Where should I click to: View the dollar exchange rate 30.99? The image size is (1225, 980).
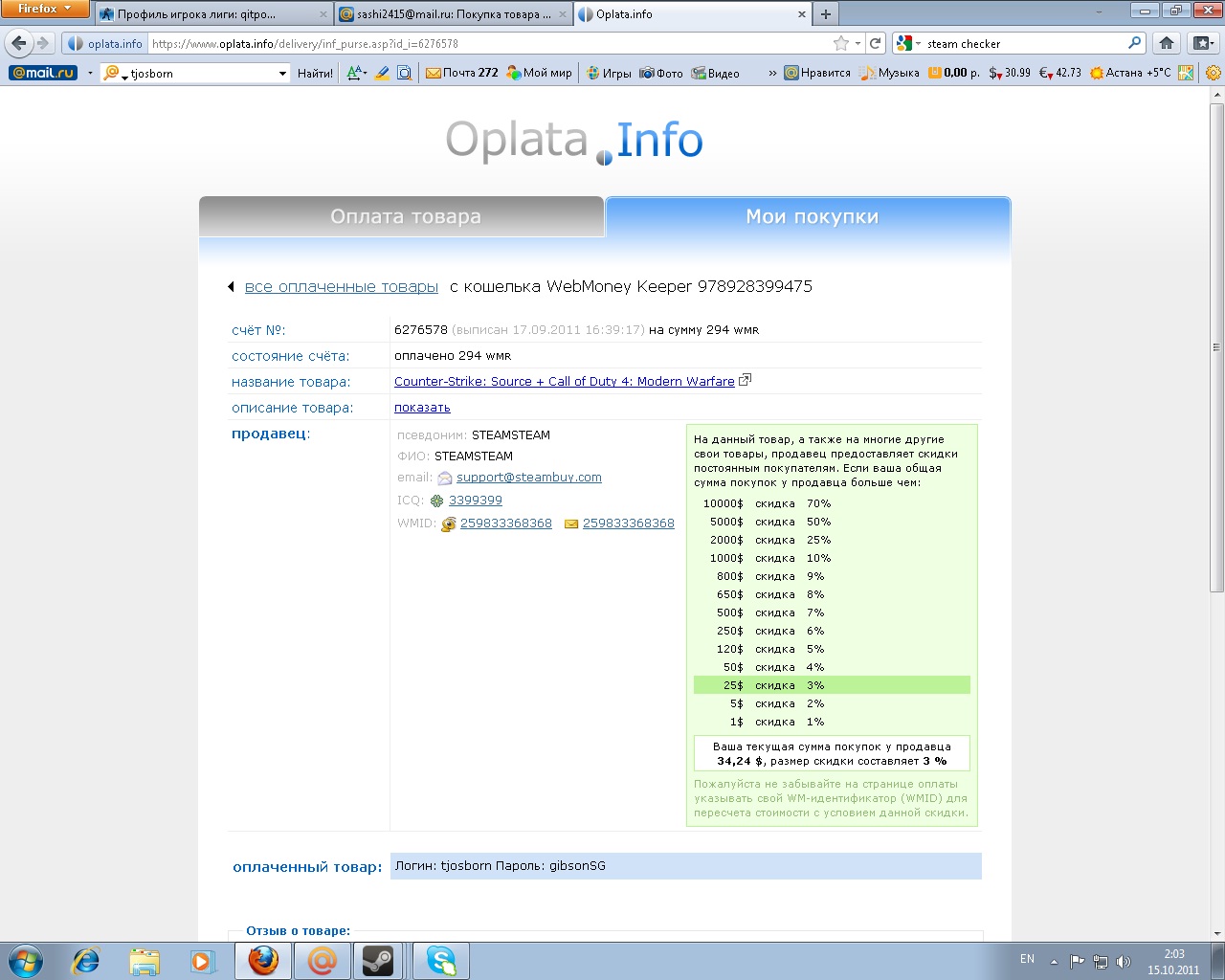(1011, 73)
